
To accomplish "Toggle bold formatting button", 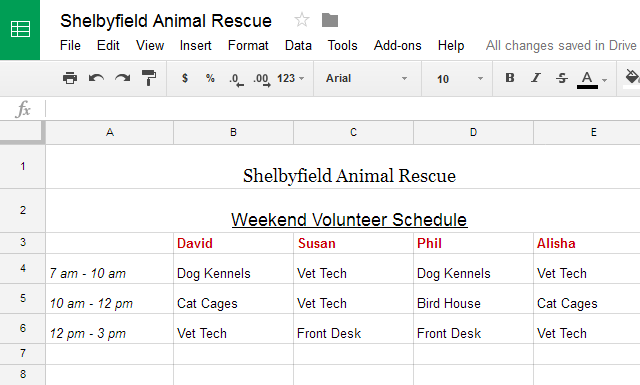I will (x=510, y=78).
